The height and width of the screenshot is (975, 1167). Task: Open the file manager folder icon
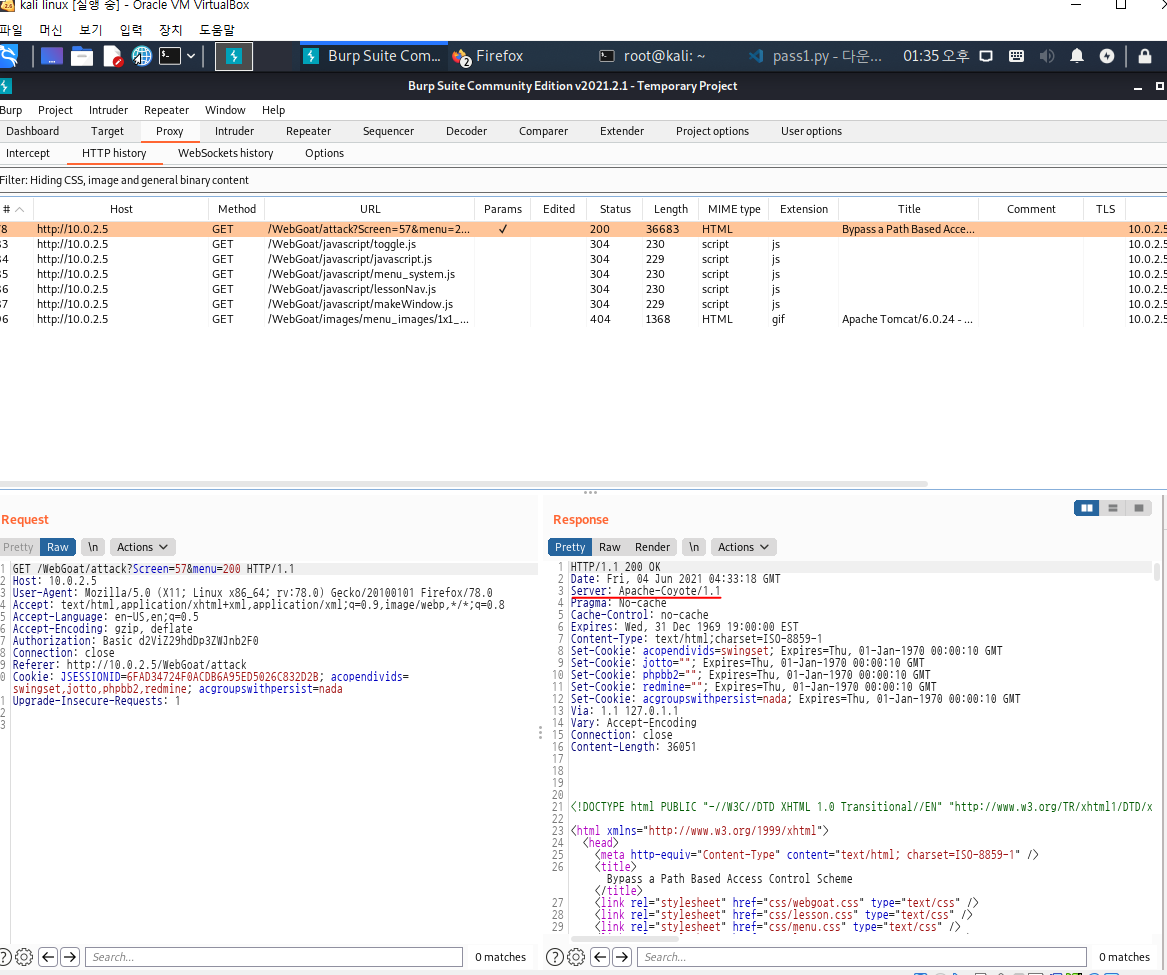click(x=82, y=56)
